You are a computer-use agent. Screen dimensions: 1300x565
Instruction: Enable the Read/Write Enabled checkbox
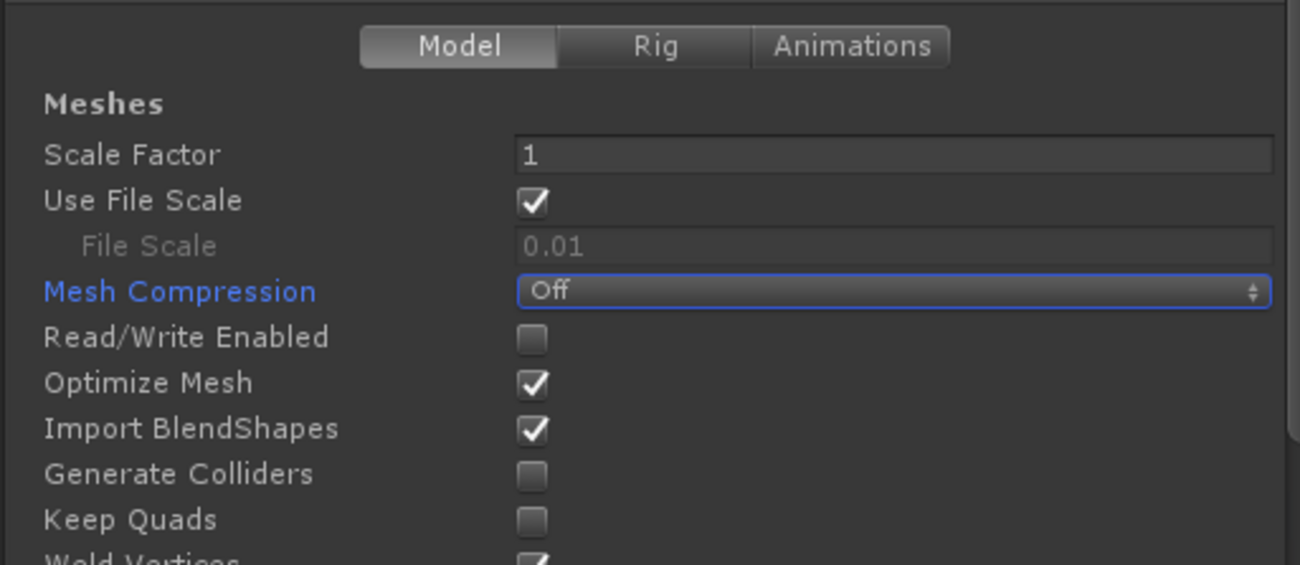click(x=532, y=338)
